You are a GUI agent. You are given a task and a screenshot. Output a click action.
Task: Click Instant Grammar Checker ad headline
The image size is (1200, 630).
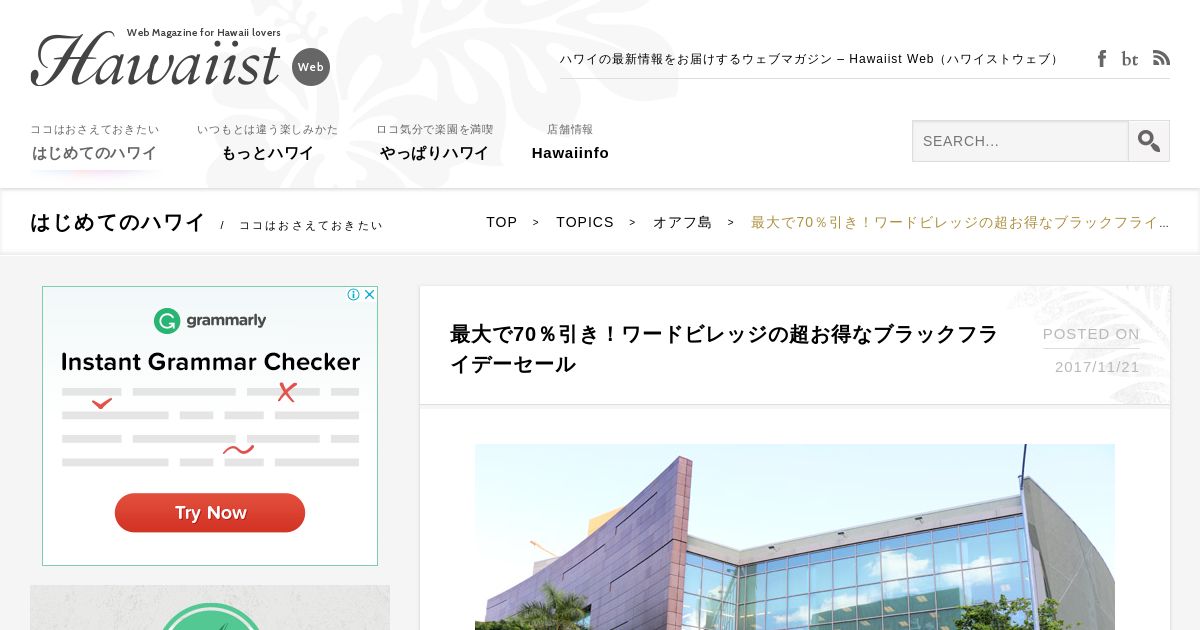coord(210,362)
